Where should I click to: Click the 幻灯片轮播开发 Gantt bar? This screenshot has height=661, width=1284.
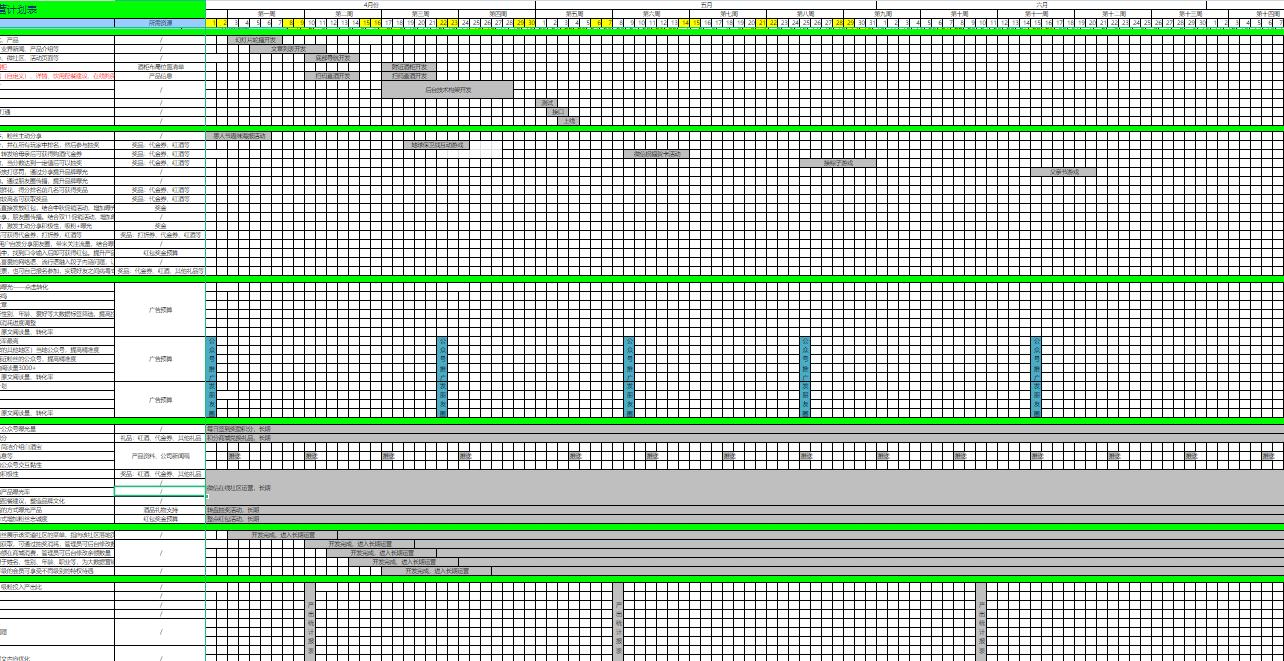pyautogui.click(x=255, y=40)
